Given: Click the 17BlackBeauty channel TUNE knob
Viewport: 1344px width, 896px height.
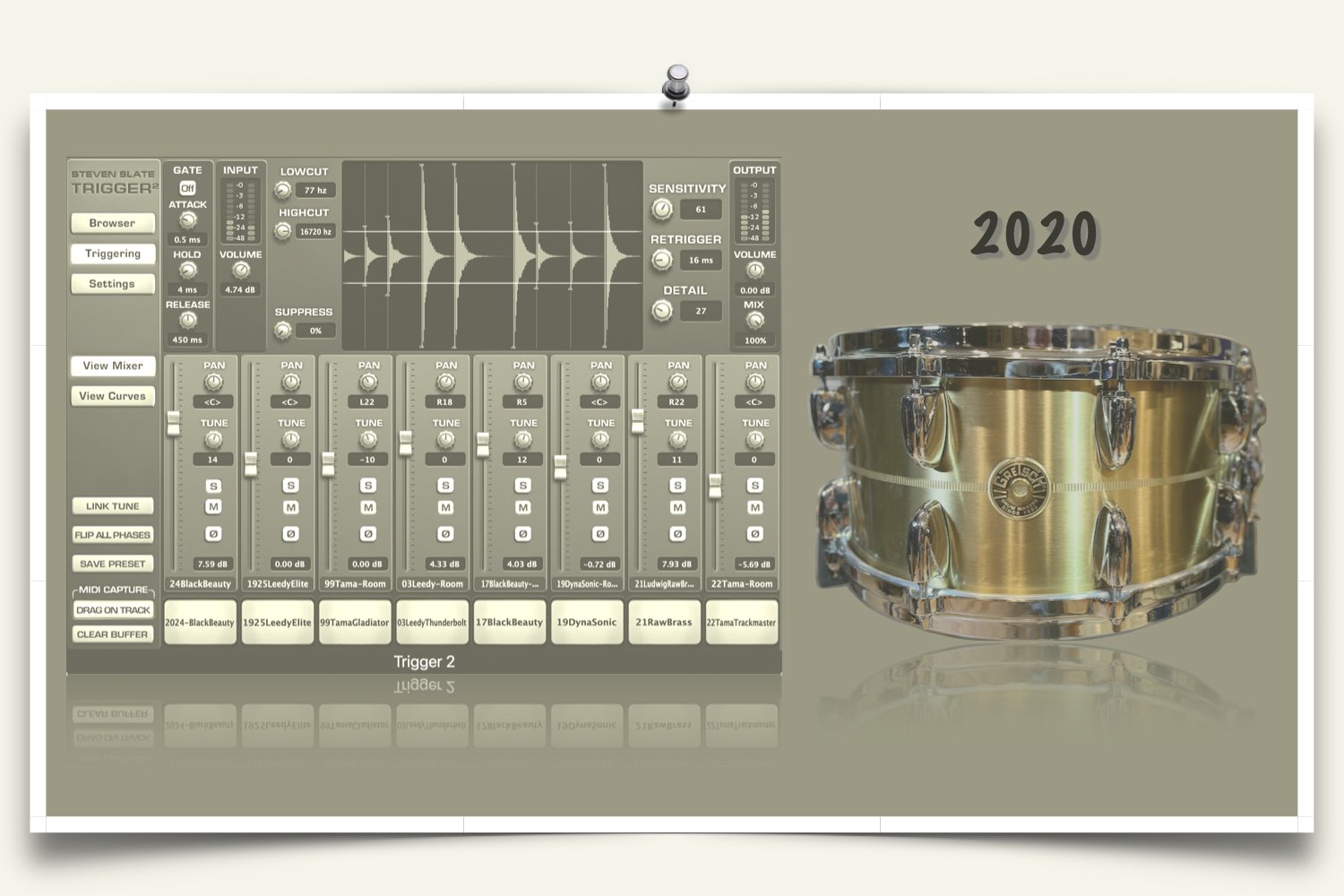Looking at the screenshot, I should (x=523, y=440).
